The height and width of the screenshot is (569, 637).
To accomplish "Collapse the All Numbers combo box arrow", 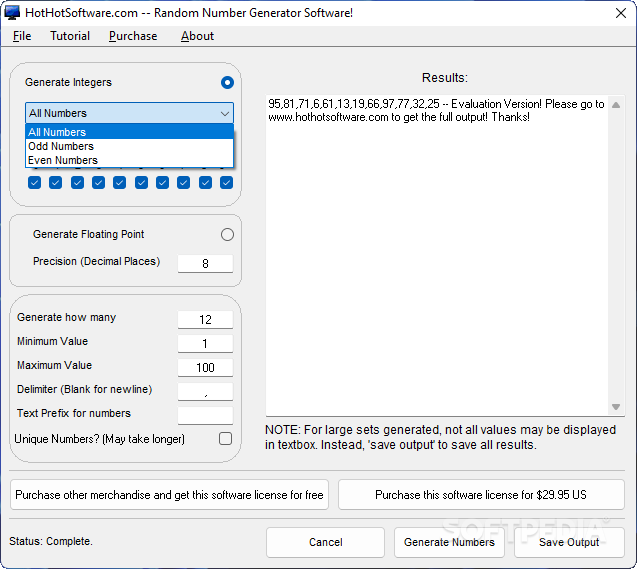I will point(225,113).
